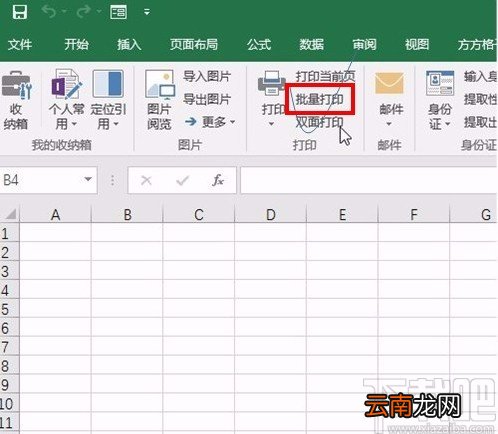Image resolution: width=498 pixels, height=434 pixels.
Task: Expand the 身份证 dropdown arrow
Action: pos(448,124)
